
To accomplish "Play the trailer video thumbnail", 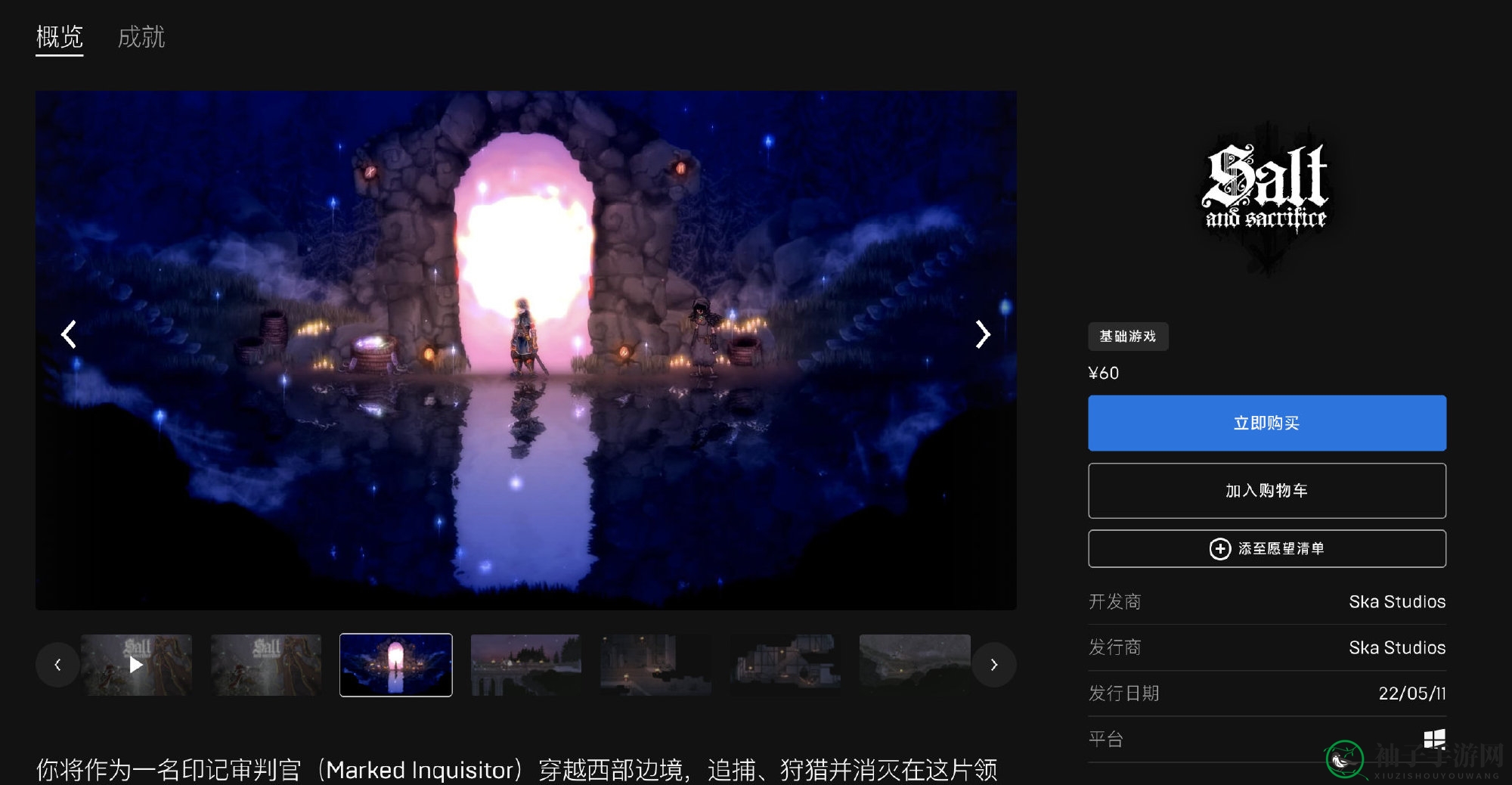I will 136,665.
